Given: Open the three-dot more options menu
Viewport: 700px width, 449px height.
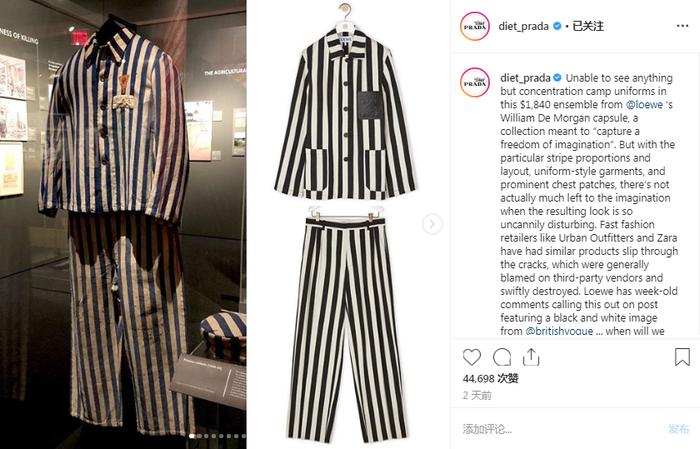Looking at the screenshot, I should click(x=682, y=26).
